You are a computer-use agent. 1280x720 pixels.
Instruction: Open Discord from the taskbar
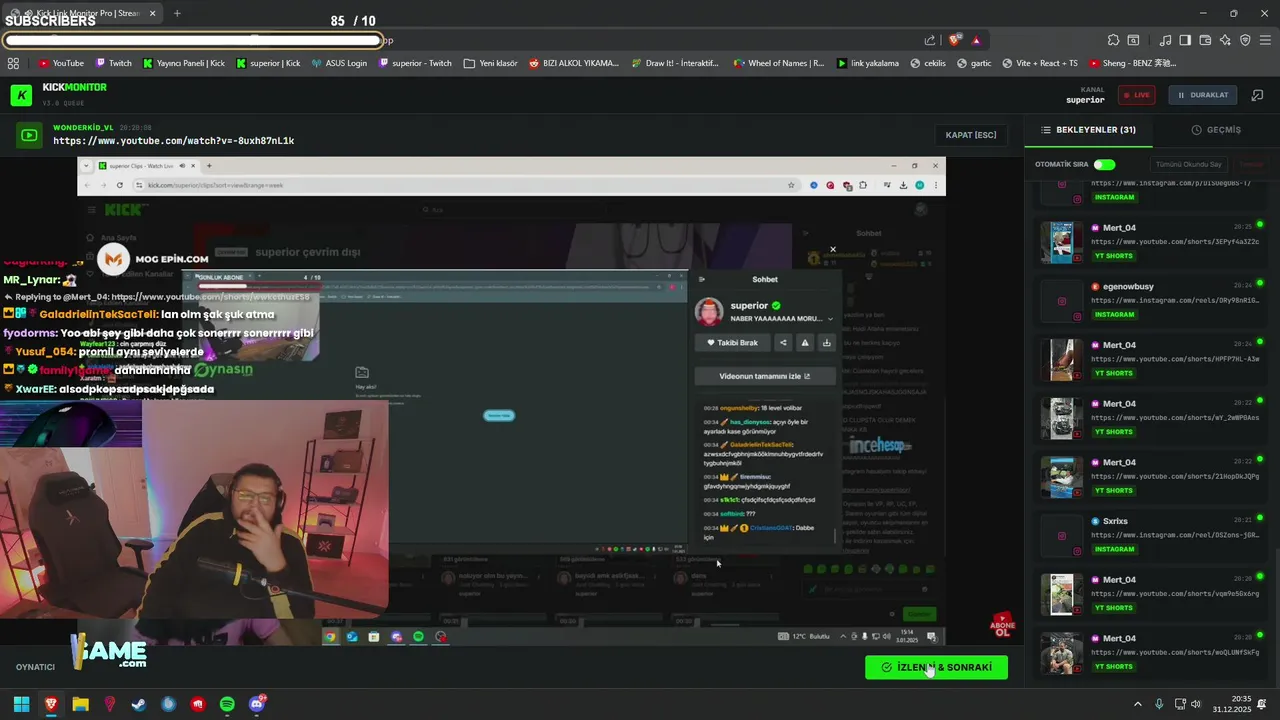257,704
